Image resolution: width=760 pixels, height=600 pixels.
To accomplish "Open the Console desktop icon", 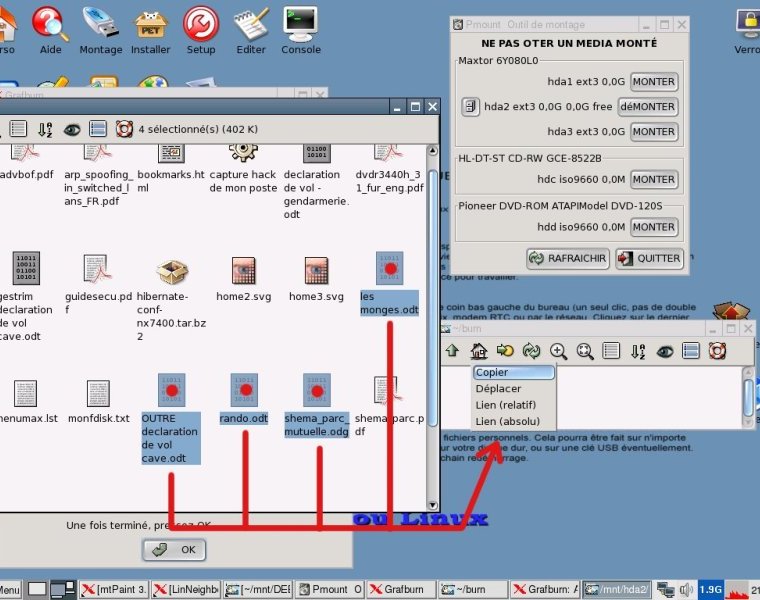I will [300, 30].
